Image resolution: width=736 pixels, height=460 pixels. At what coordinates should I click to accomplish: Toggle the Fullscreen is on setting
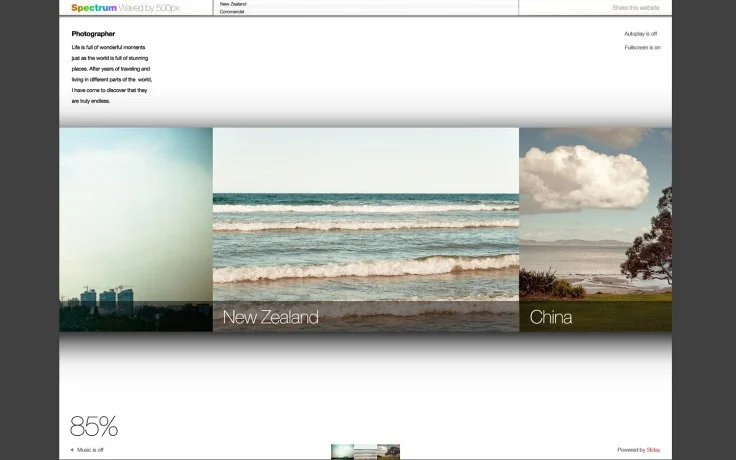(642, 47)
